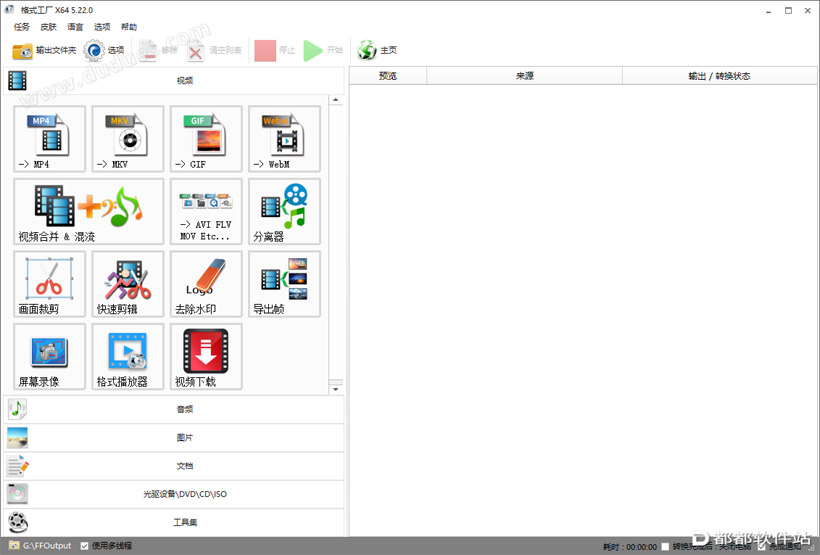
Task: Launch the 画面裁剪 crop tool
Action: point(49,284)
